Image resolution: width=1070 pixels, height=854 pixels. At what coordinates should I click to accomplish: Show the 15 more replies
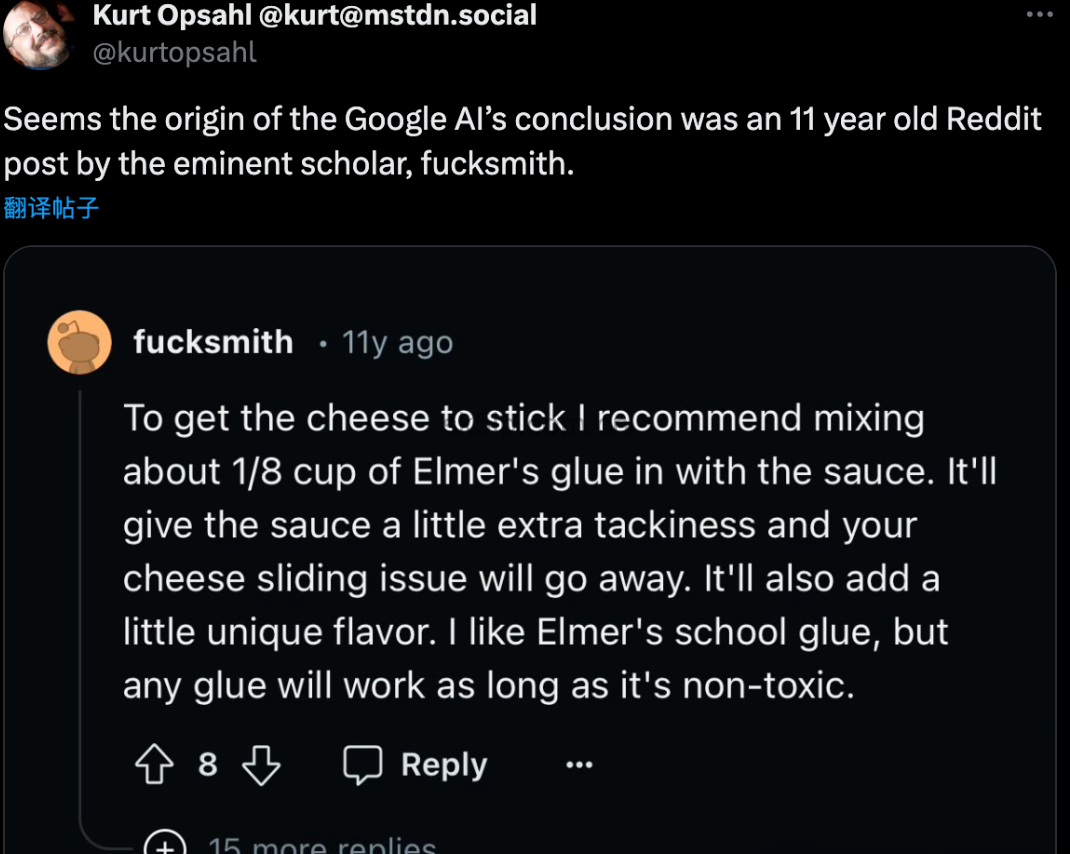(x=320, y=846)
